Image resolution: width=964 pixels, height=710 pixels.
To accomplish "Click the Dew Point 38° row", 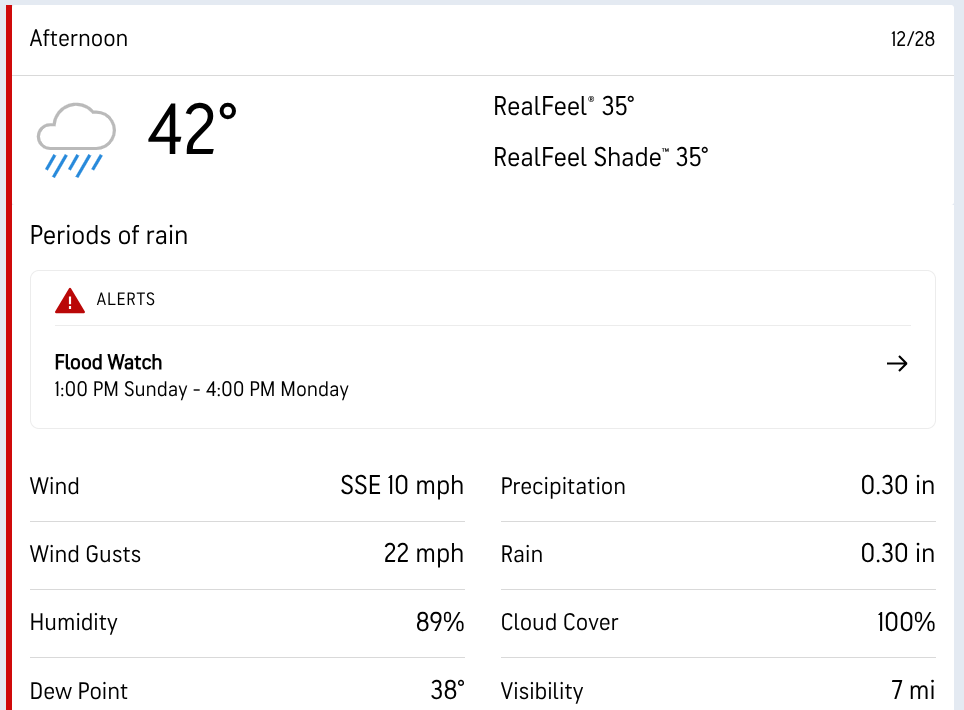I will 247,690.
